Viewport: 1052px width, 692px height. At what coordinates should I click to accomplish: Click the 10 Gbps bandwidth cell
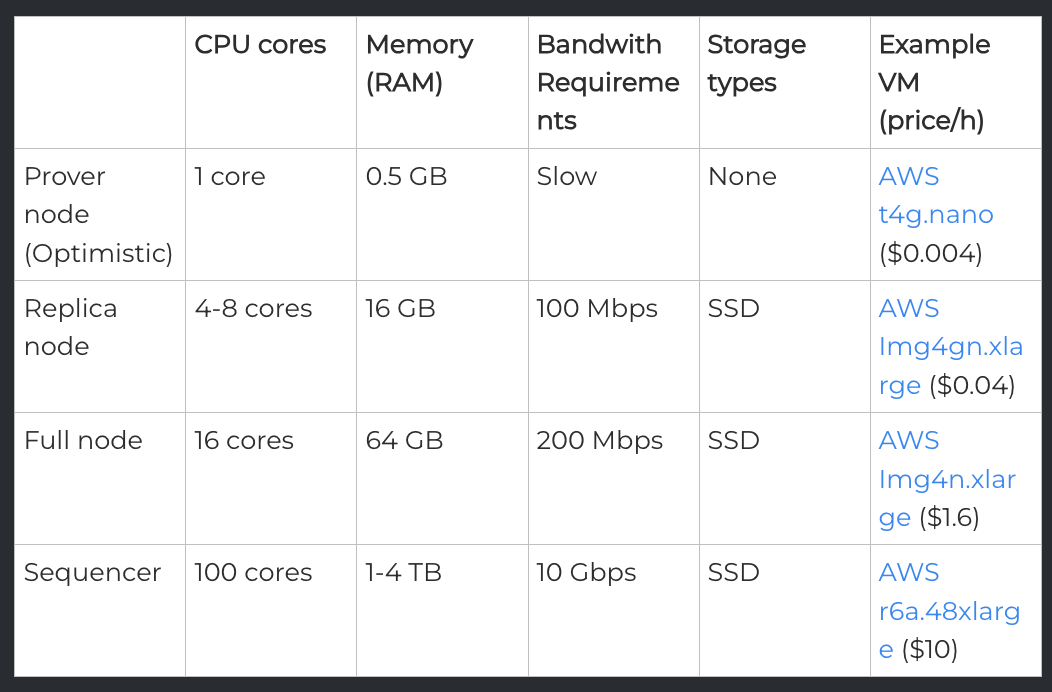[x=586, y=573]
